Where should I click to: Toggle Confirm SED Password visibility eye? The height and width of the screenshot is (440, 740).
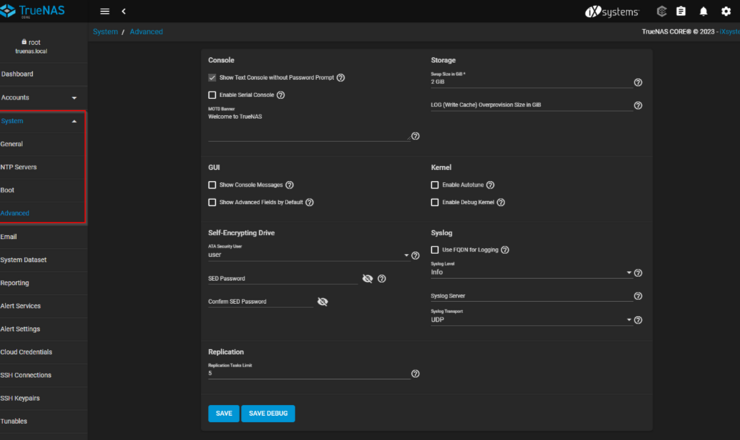(x=322, y=302)
